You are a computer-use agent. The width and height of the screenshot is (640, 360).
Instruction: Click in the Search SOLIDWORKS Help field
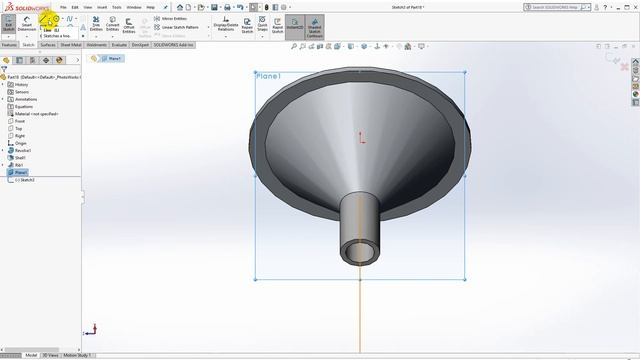point(557,7)
